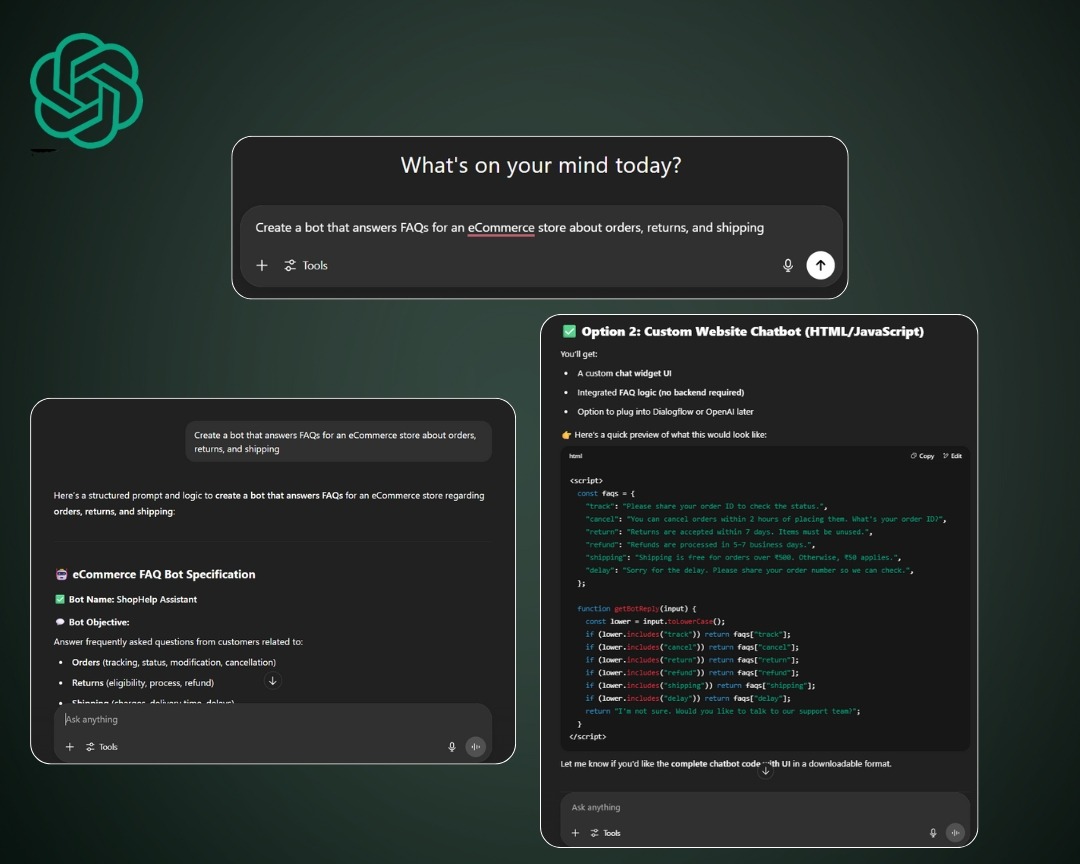Click the dictate microphone in the left chat panel
The image size is (1080, 864).
[x=452, y=746]
